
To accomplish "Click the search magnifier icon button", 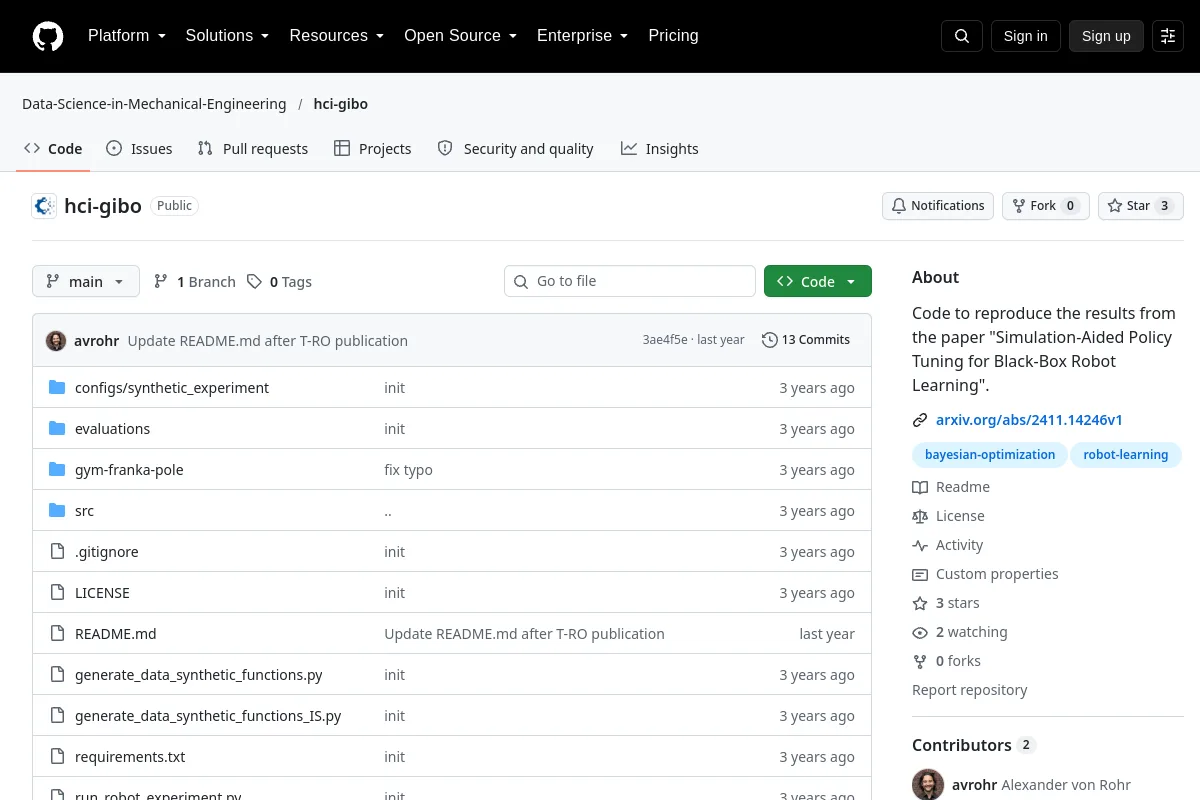I will tap(962, 36).
